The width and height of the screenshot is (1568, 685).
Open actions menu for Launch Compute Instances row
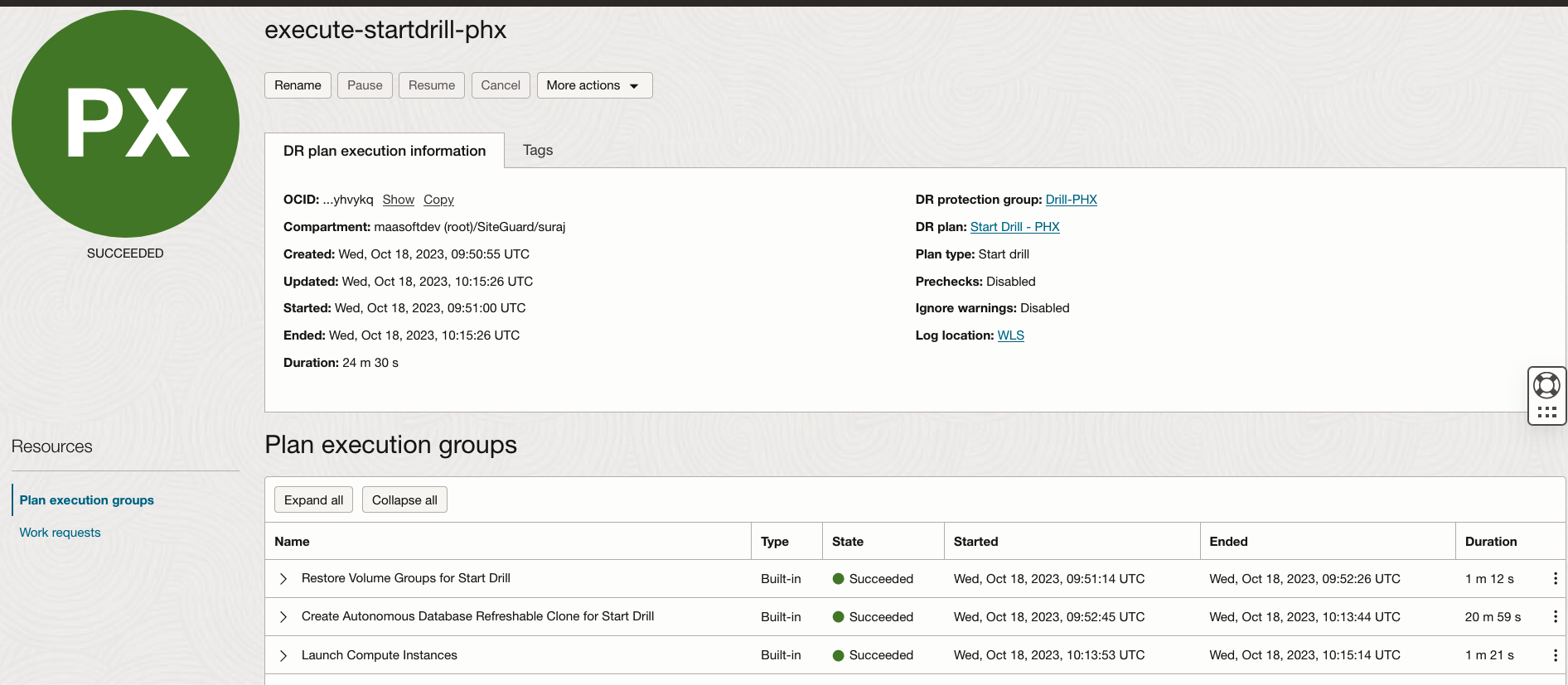click(x=1555, y=655)
